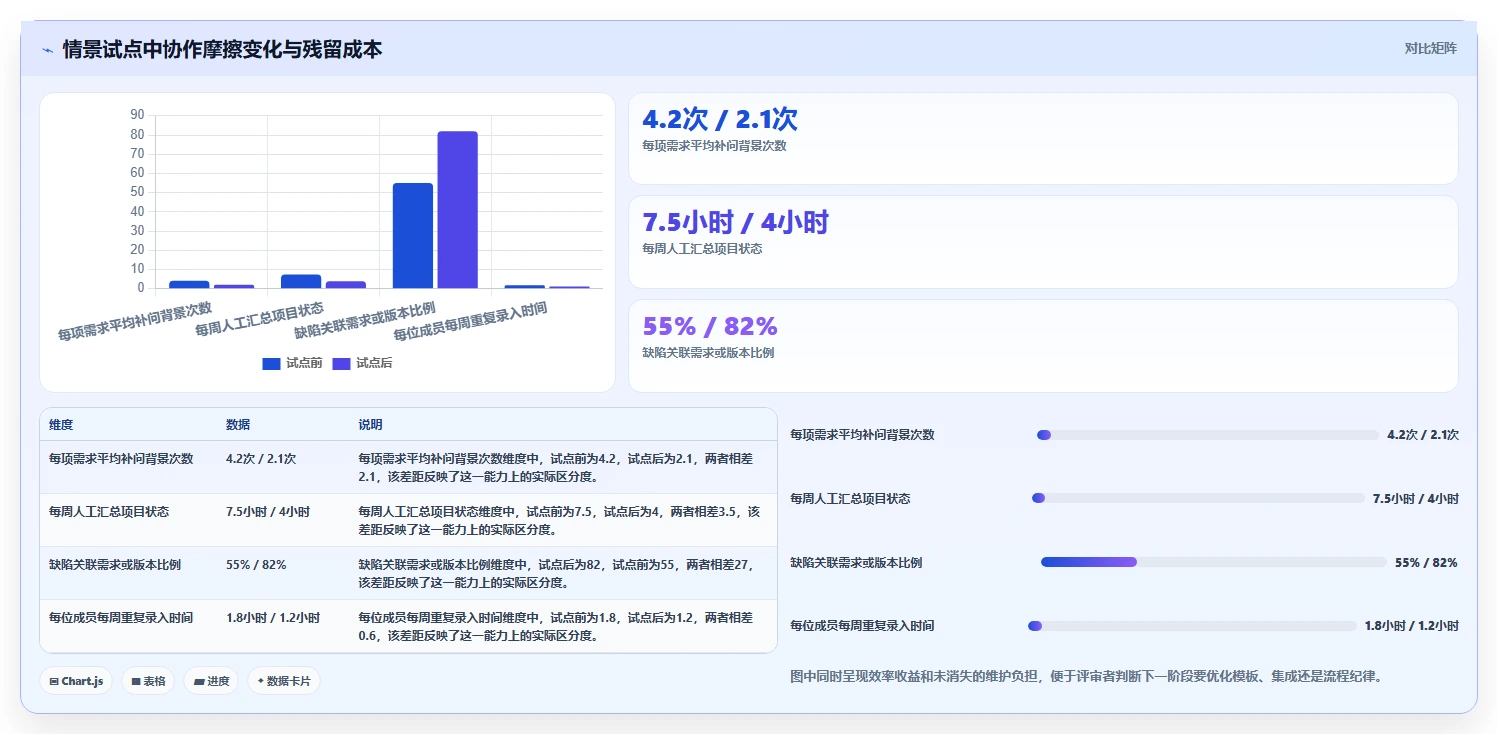Click the progress value 55% / 82%

(x=1426, y=563)
